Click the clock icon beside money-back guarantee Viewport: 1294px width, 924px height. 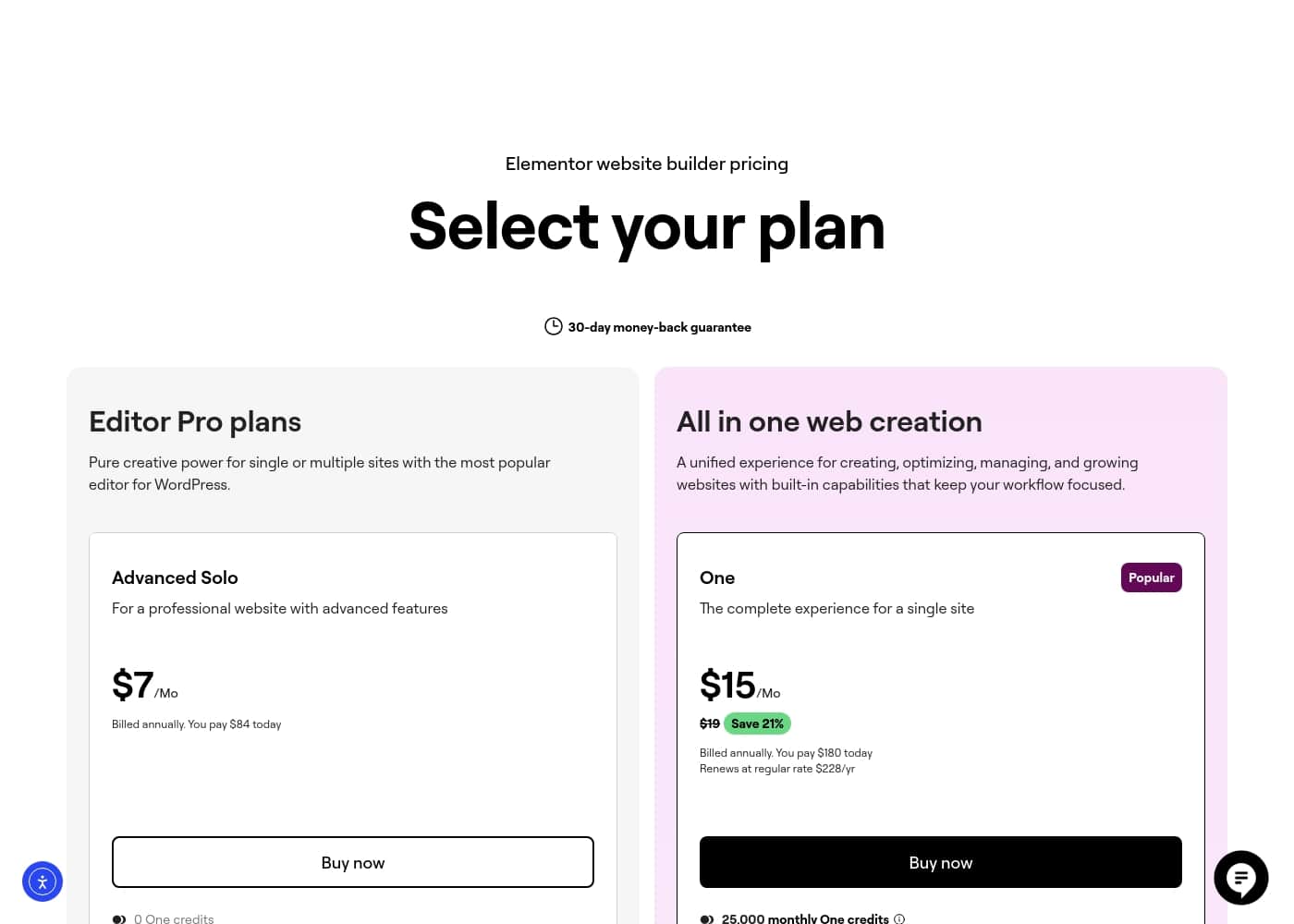(x=553, y=326)
